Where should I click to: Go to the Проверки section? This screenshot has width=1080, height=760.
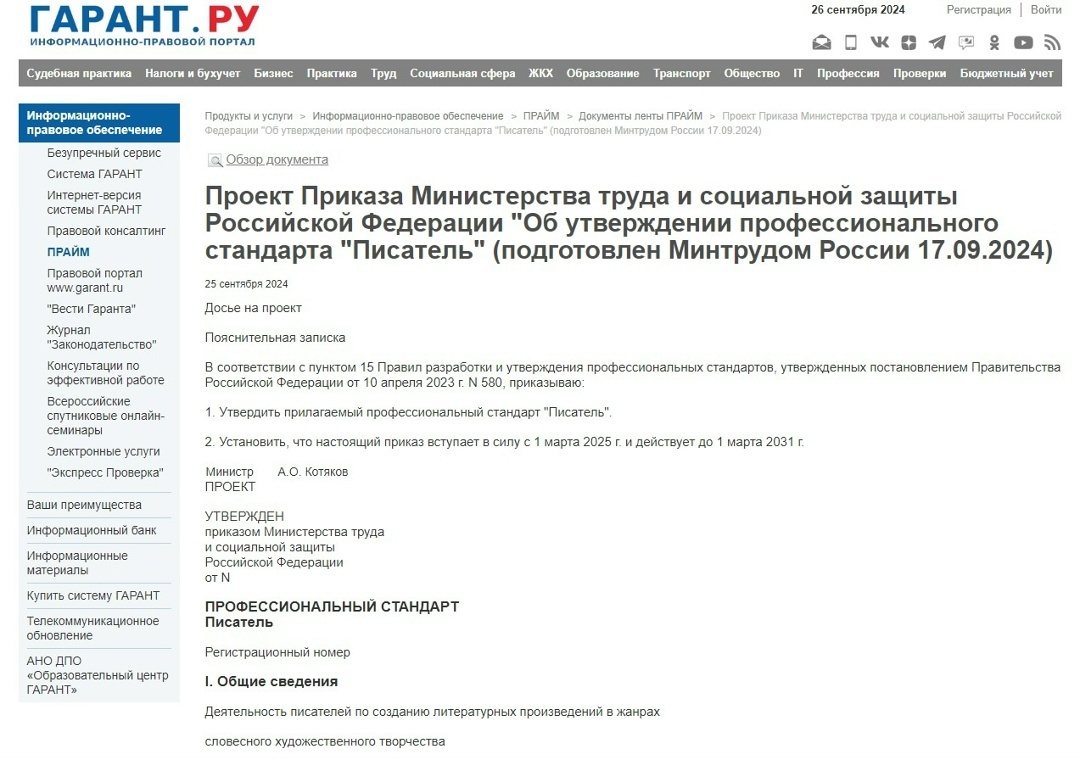pos(920,73)
